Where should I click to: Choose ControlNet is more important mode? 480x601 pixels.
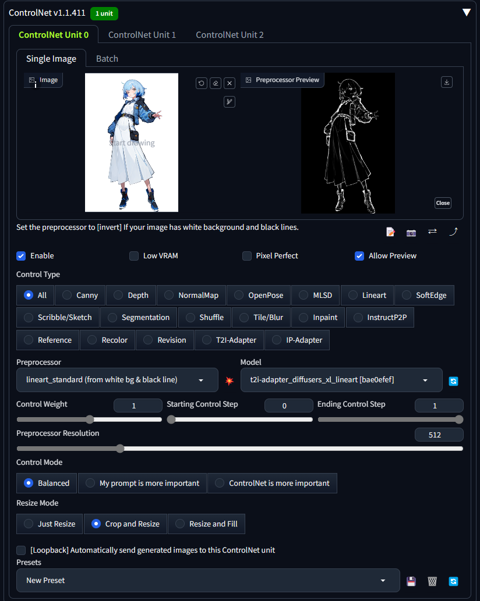272,483
